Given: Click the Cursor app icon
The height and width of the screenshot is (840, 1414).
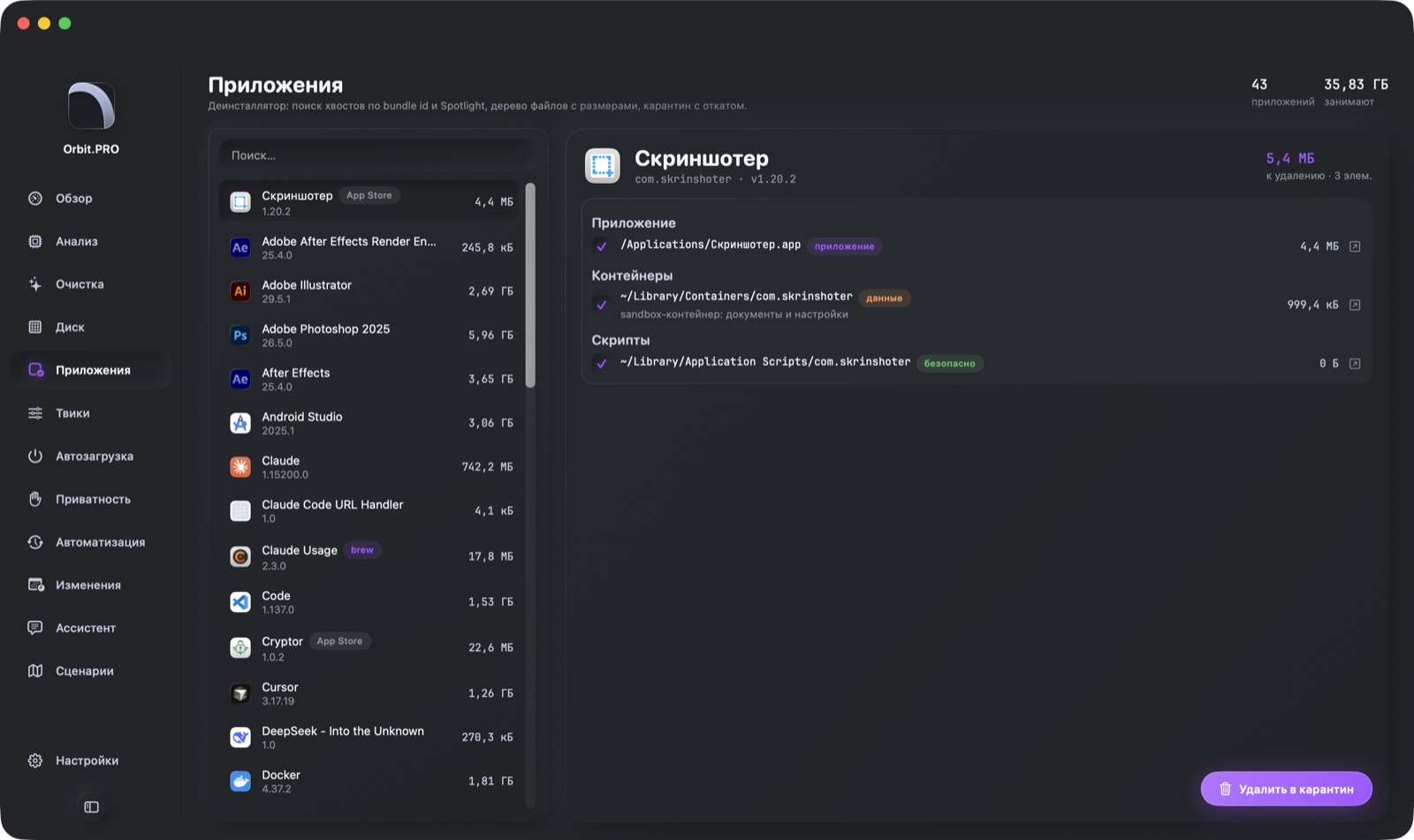Looking at the screenshot, I should (240, 693).
